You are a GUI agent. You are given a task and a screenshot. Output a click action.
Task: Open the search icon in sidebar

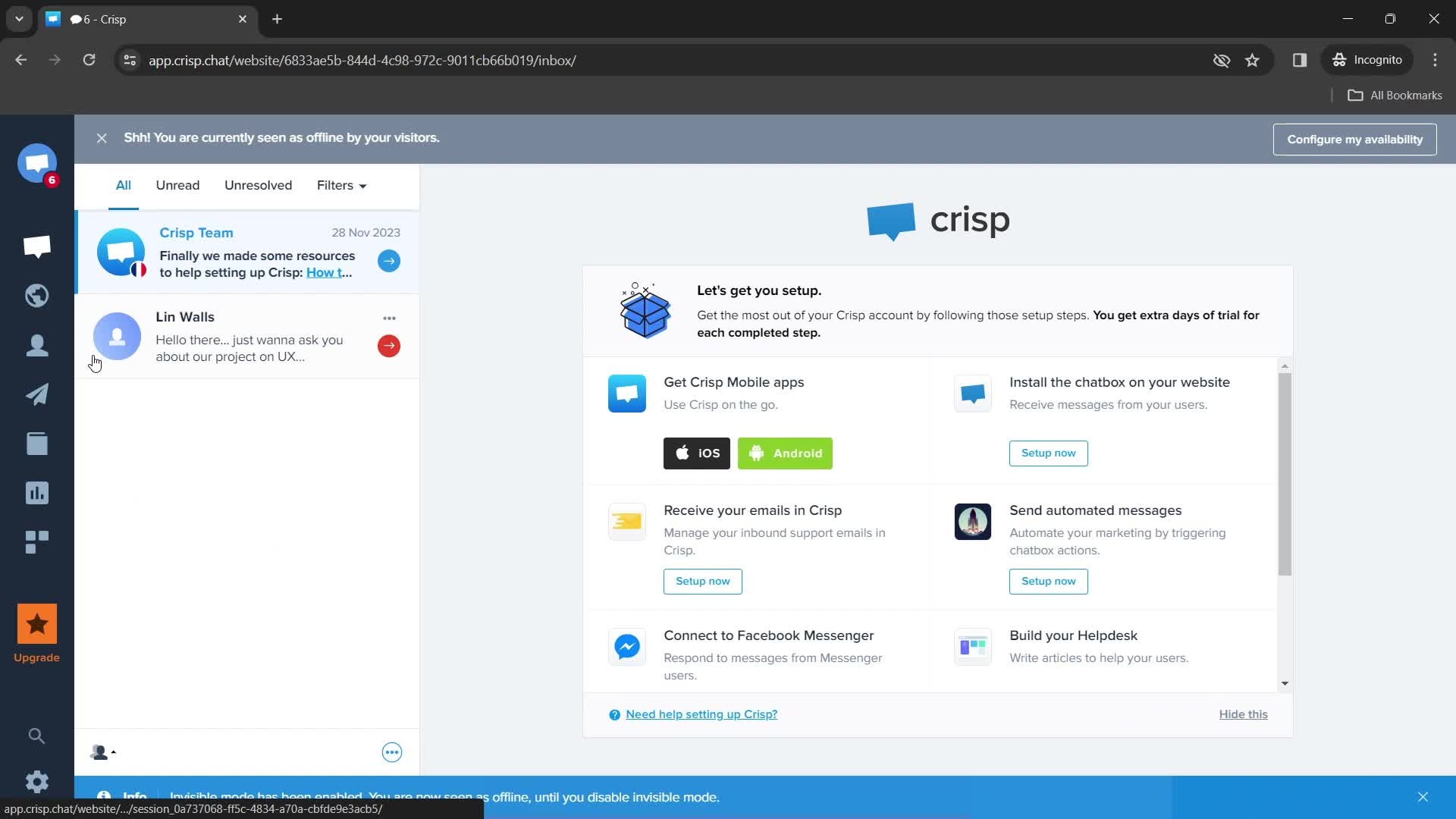click(37, 734)
